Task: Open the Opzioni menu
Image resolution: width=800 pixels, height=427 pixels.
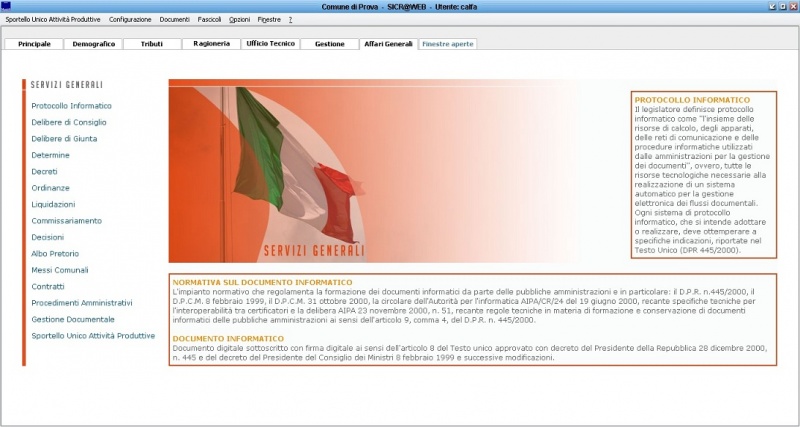Action: point(239,19)
